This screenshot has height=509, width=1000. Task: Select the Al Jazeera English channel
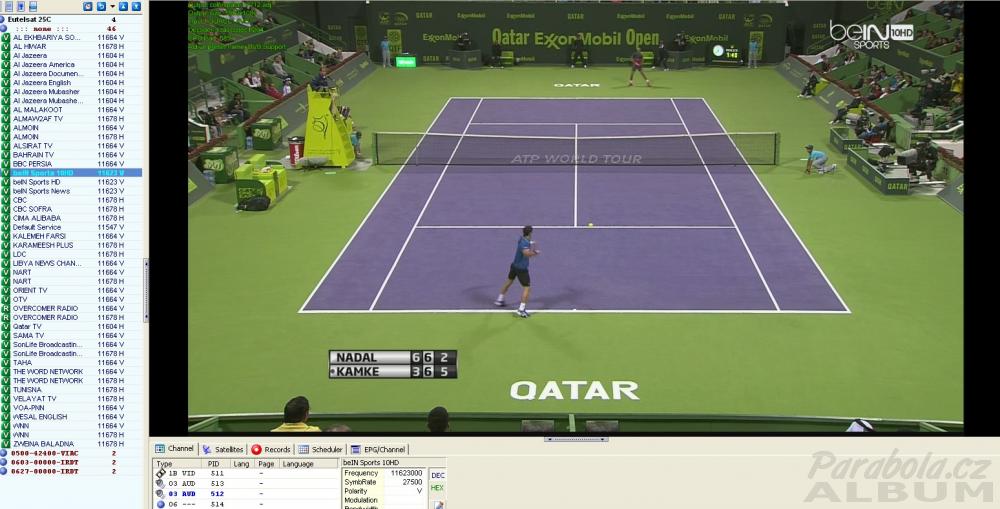[71, 82]
